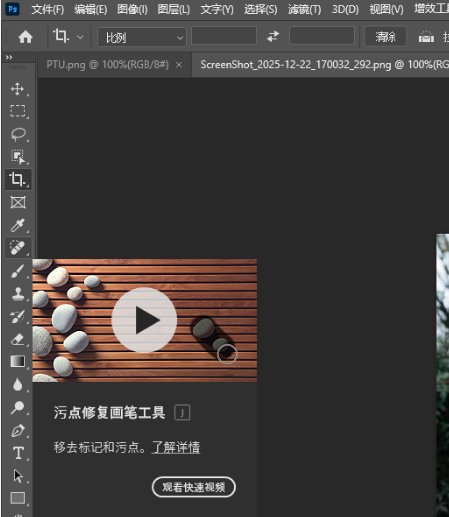
Task: Open the 选择(S) menu
Action: pyautogui.click(x=261, y=9)
